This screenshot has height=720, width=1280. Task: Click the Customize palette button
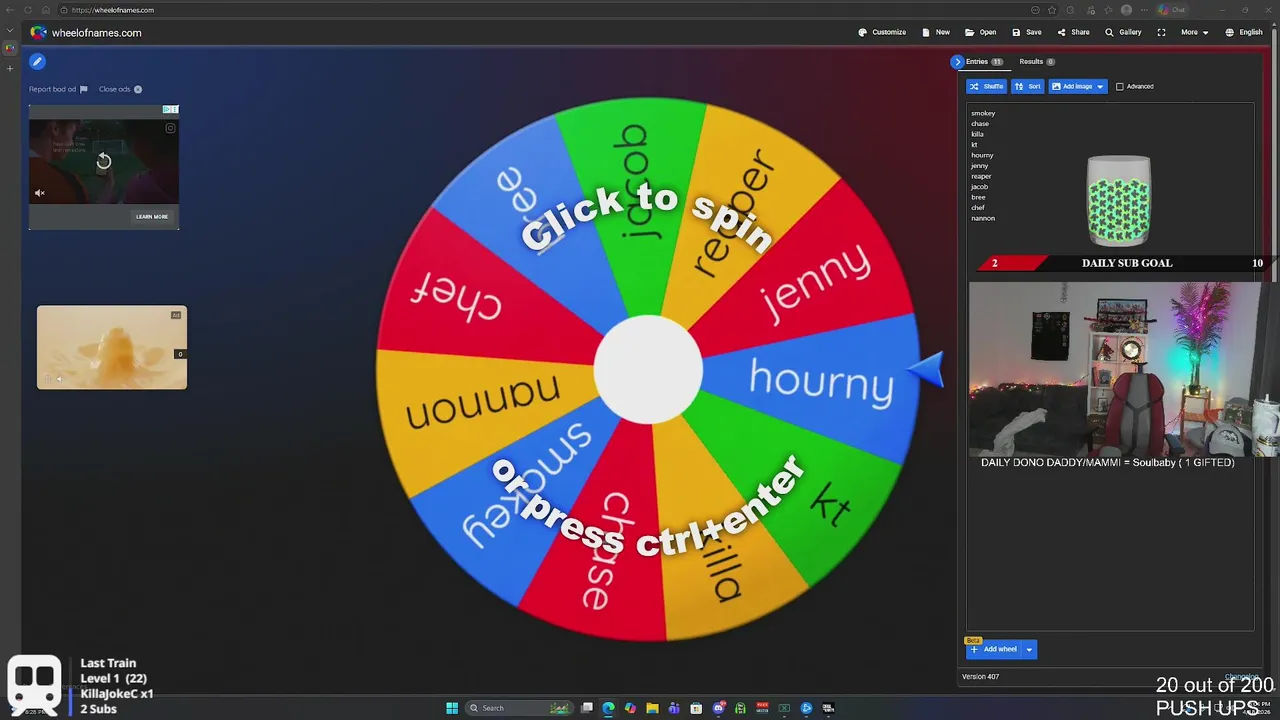882,32
